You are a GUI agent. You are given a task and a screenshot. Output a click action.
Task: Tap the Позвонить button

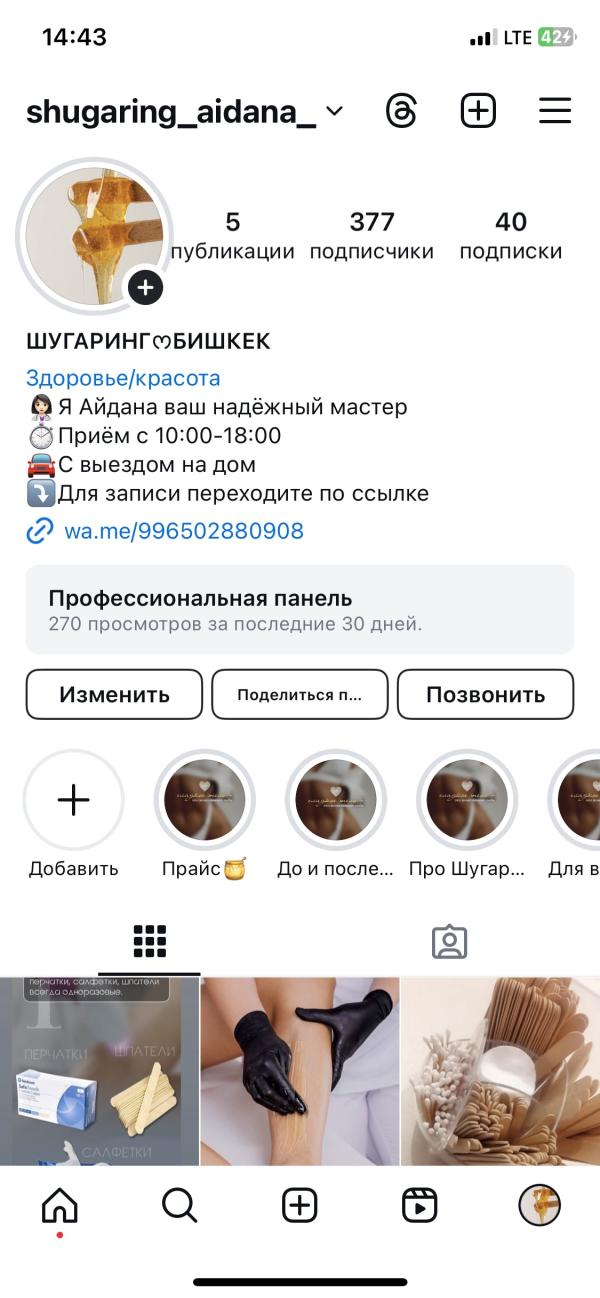pyautogui.click(x=486, y=694)
